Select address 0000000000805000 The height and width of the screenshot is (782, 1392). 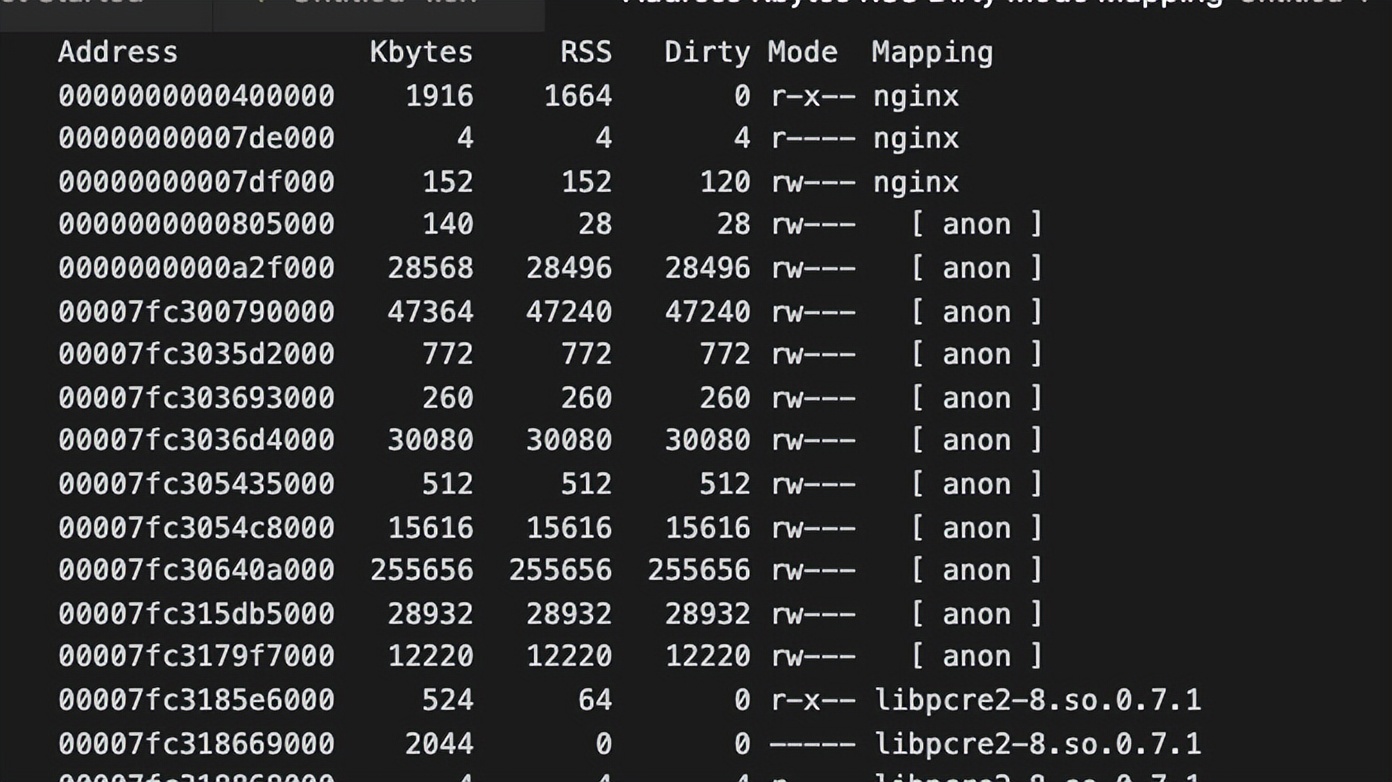pos(196,224)
